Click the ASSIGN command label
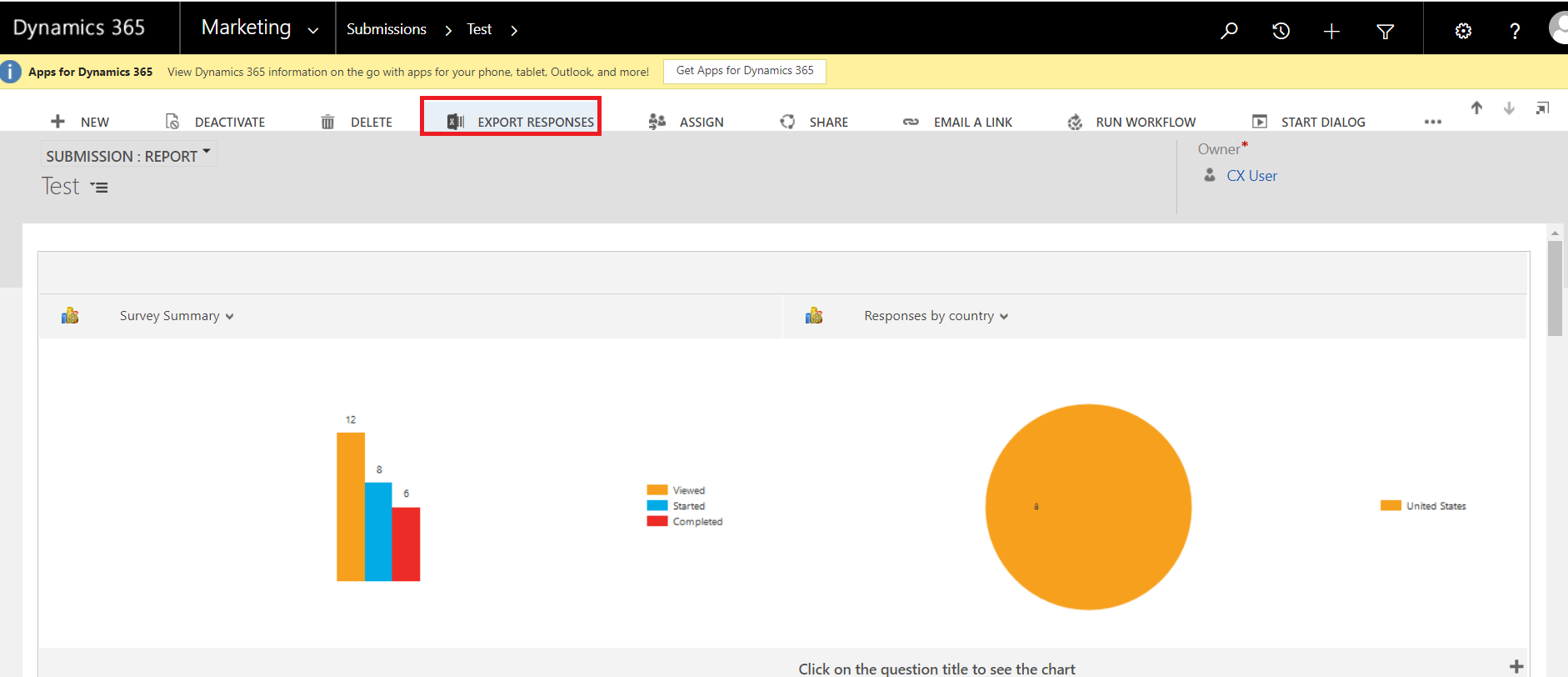1568x677 pixels. [x=702, y=122]
